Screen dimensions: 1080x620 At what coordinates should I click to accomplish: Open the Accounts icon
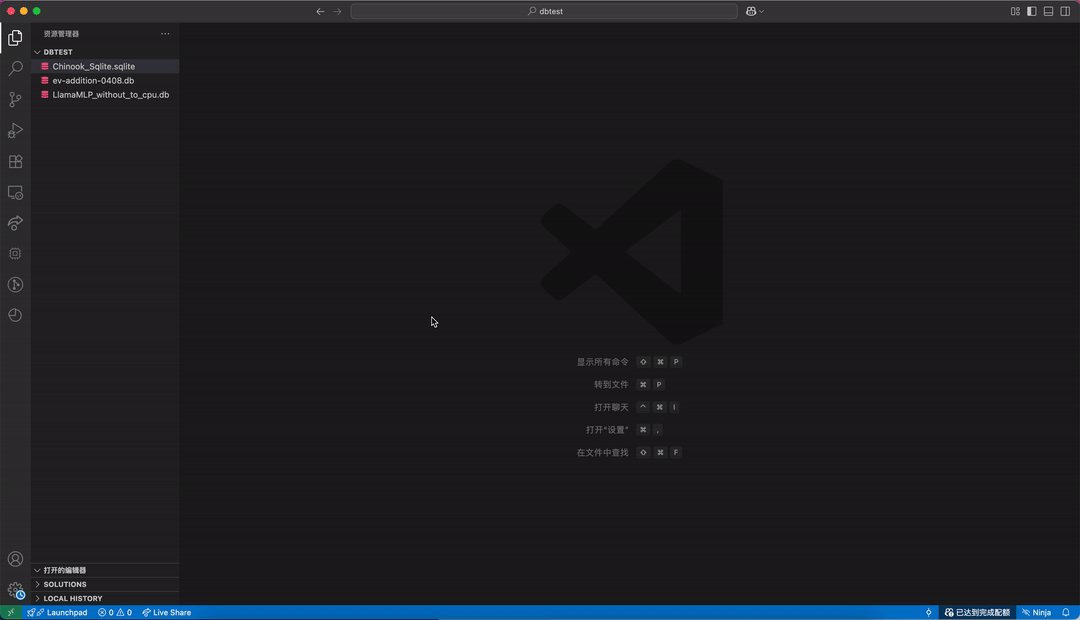15,559
